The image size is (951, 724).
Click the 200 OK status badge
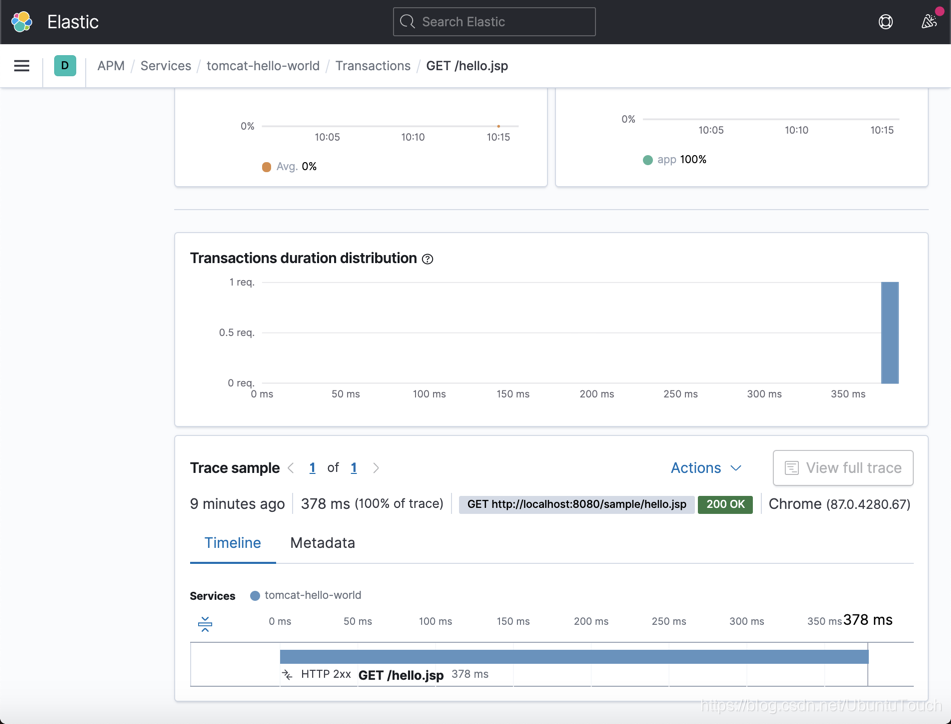[725, 504]
